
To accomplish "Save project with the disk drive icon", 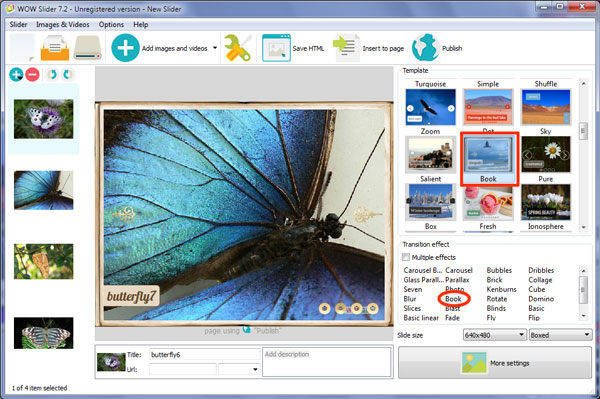I will pyautogui.click(x=88, y=48).
